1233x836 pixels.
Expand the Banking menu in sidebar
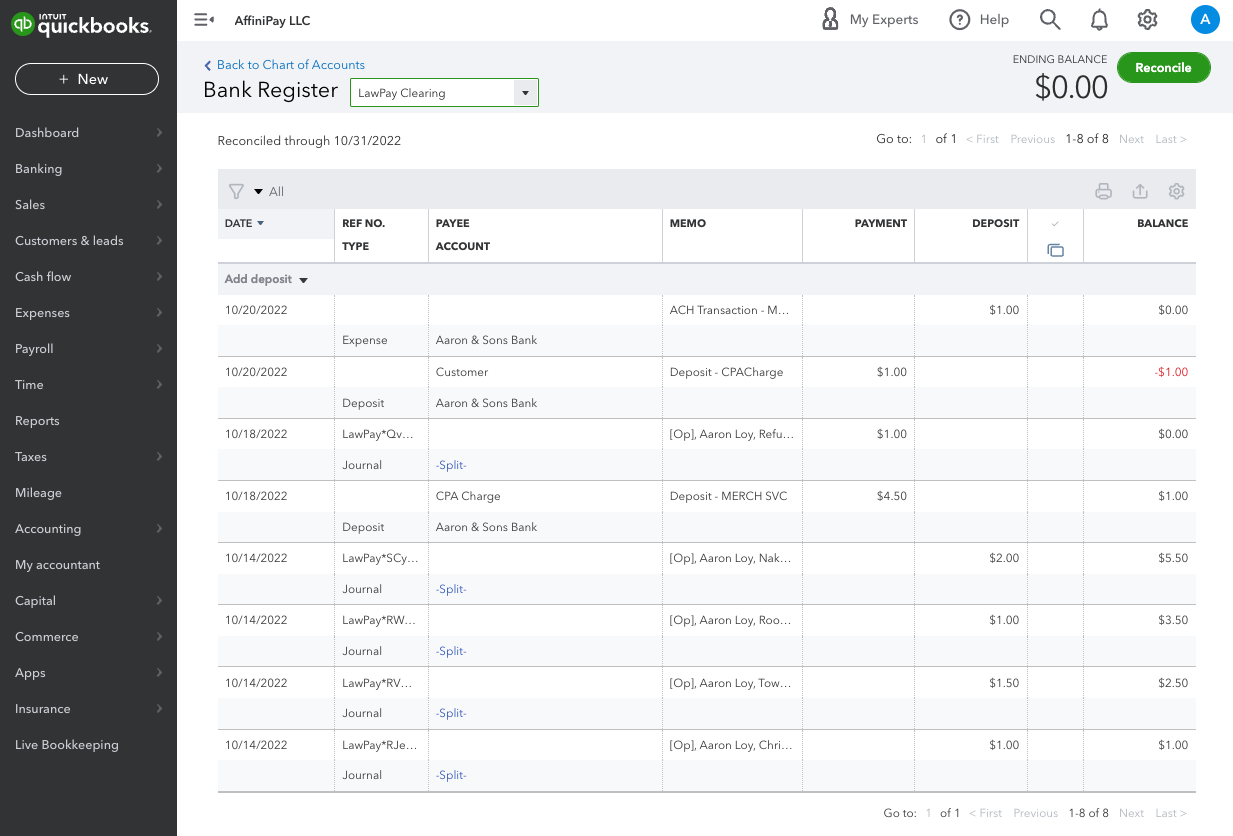(88, 169)
